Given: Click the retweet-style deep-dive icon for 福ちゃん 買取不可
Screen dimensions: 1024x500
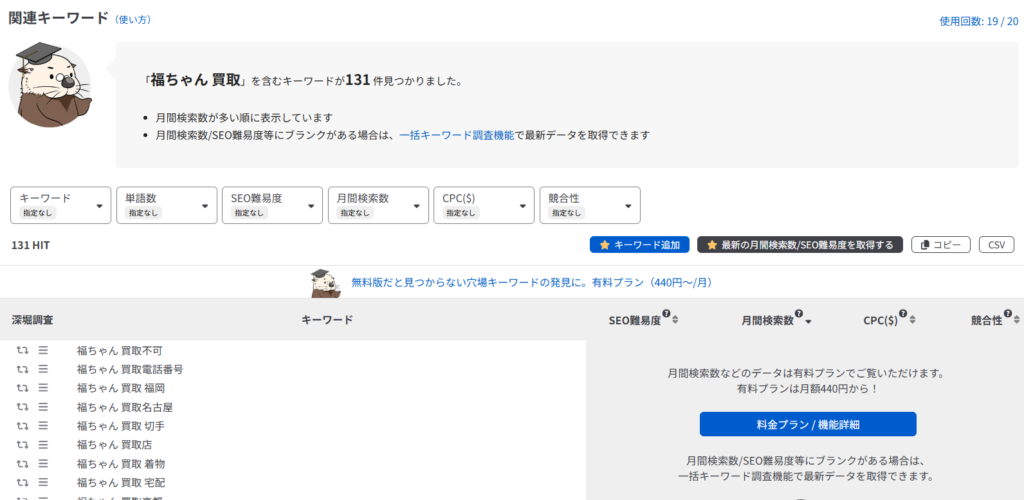Looking at the screenshot, I should 23,351.
